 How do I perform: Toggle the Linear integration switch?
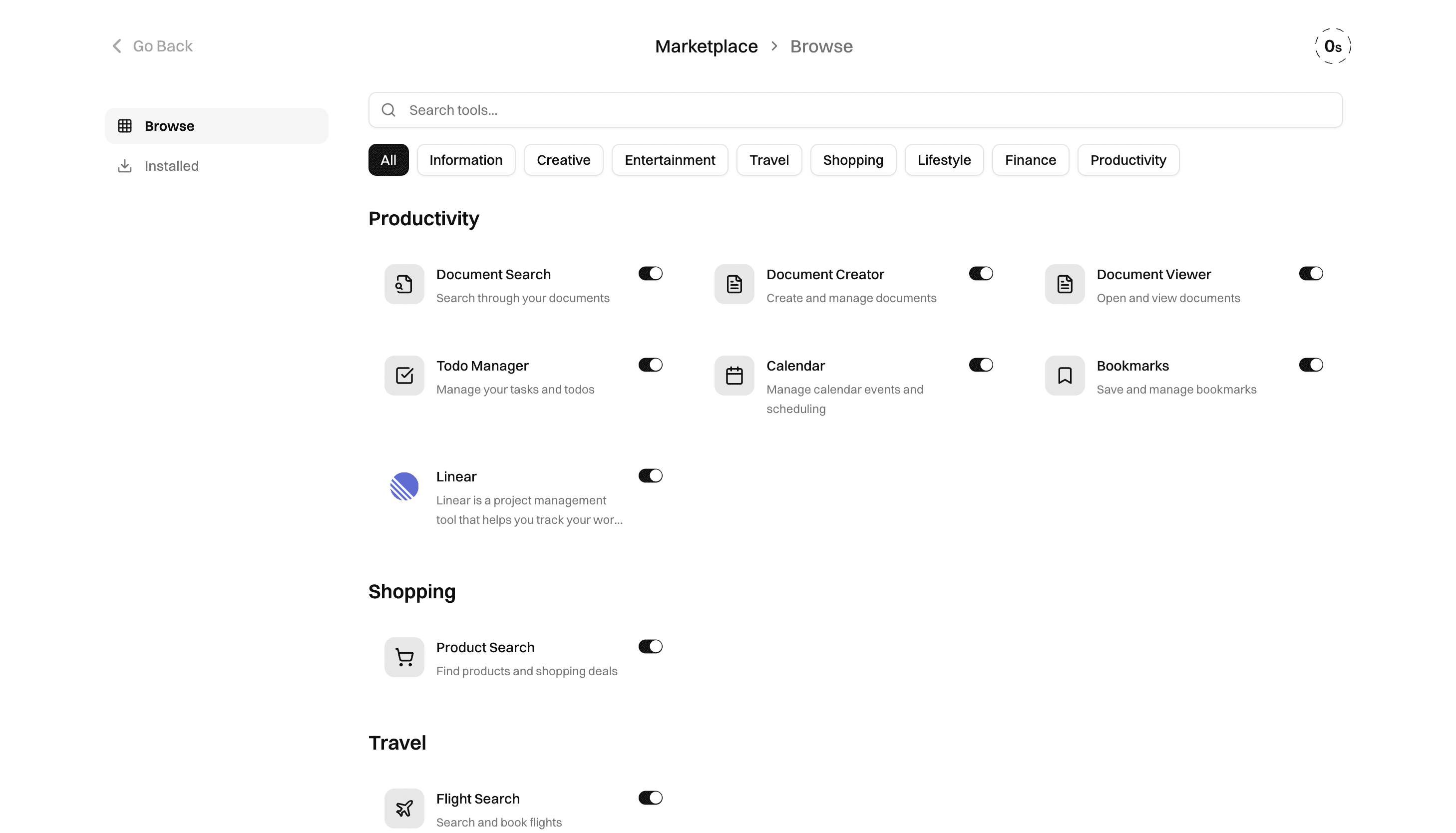coord(650,476)
